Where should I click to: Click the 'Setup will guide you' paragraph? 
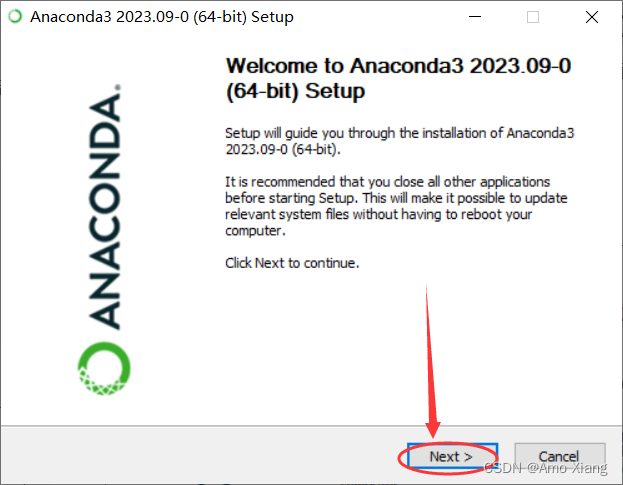400,141
